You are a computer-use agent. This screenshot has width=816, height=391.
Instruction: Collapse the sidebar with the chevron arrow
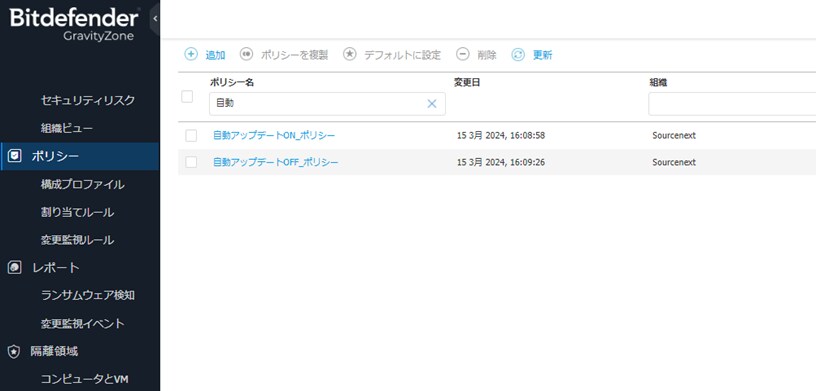155,18
